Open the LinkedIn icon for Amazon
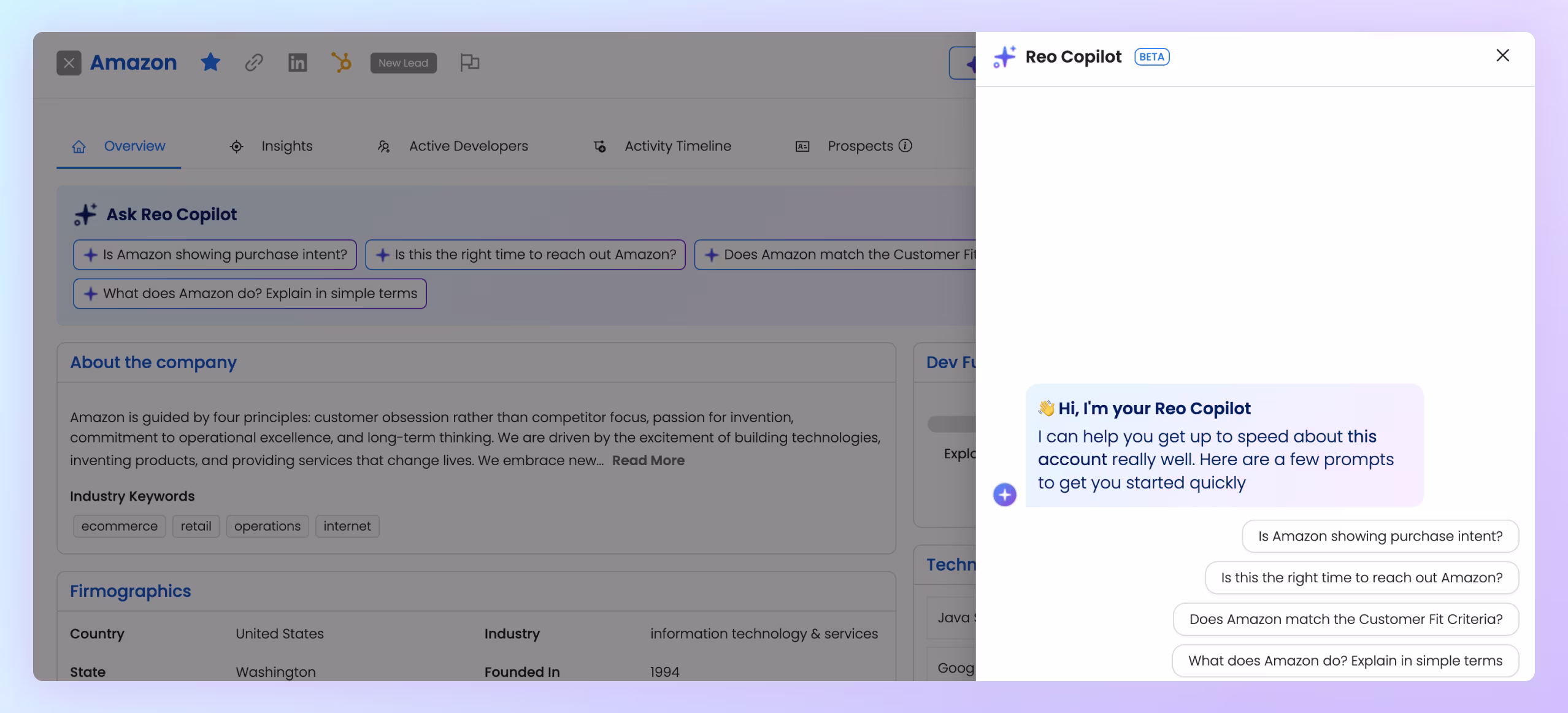Viewport: 1568px width, 713px height. coord(298,62)
